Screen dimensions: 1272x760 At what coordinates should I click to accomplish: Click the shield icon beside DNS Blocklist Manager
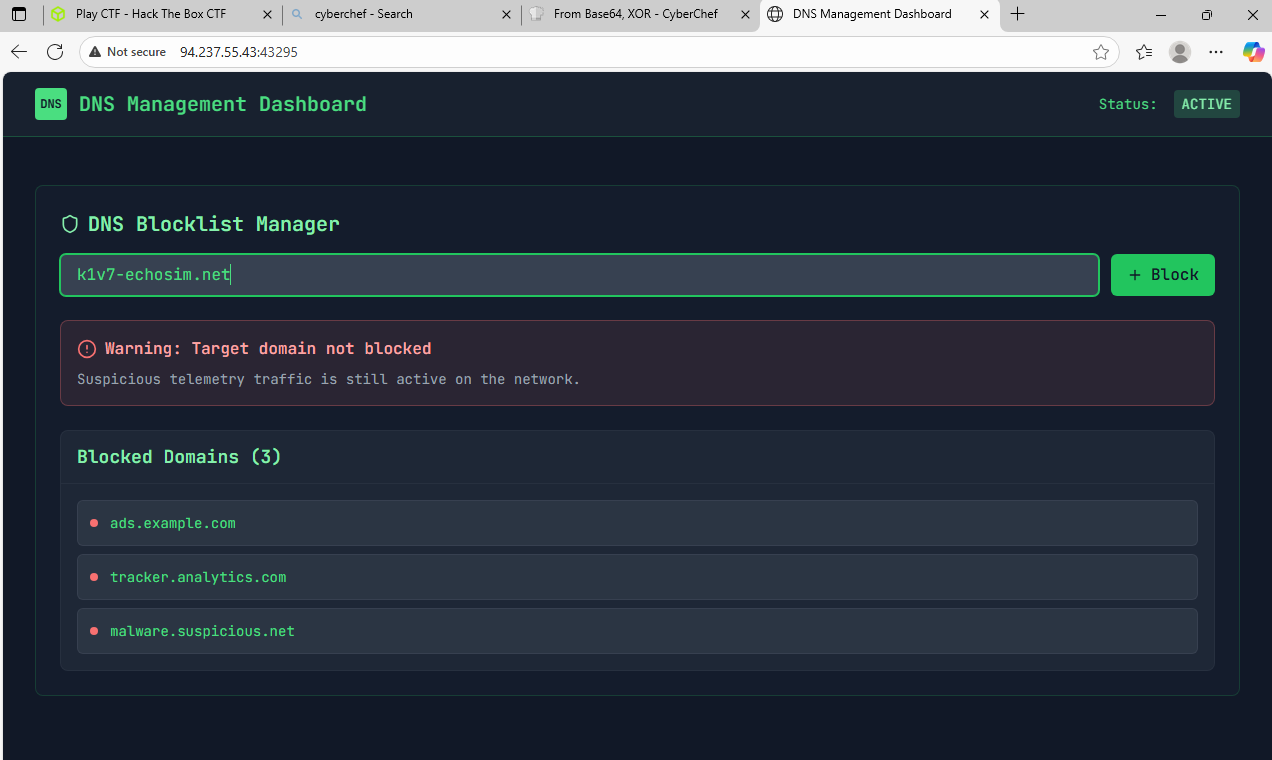click(x=70, y=224)
